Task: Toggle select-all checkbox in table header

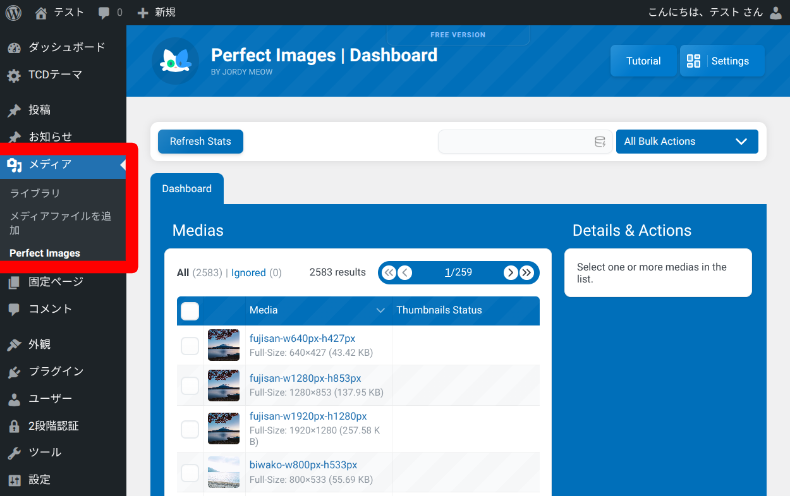Action: (x=190, y=311)
